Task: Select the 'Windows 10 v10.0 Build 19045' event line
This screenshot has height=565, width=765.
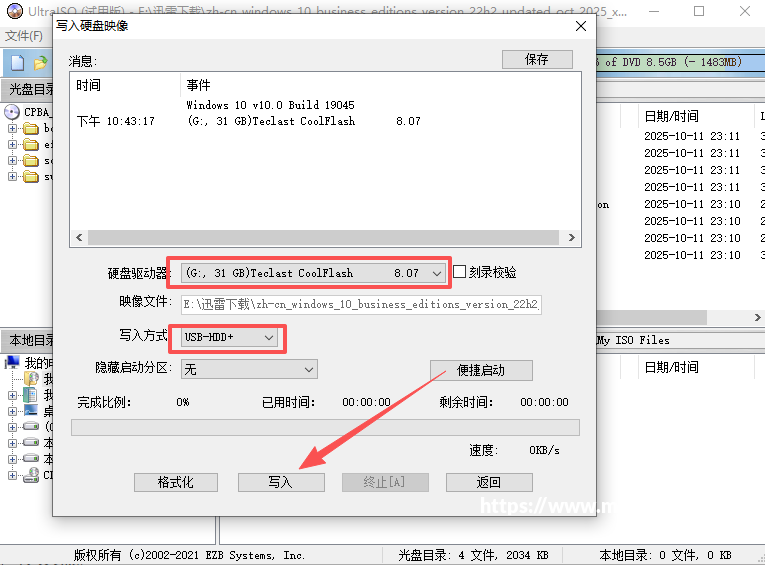Action: click(270, 105)
